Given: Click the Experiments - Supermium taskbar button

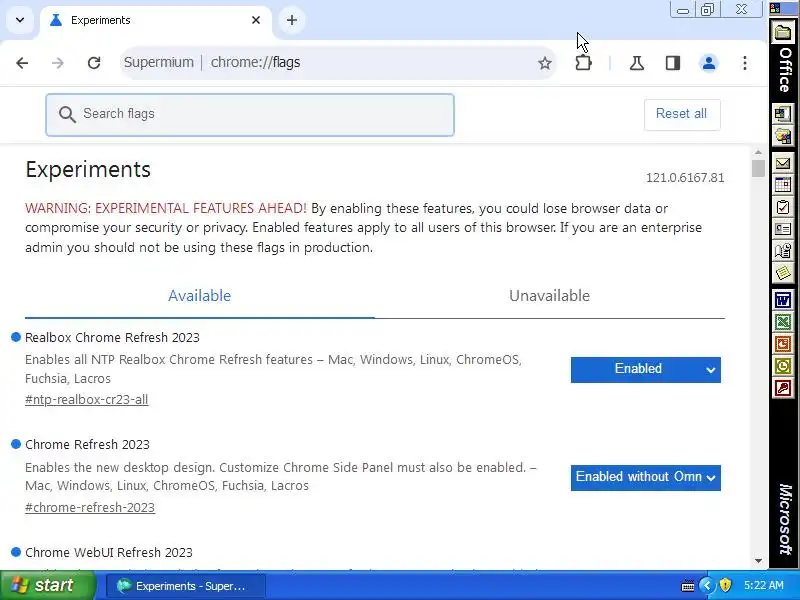Looking at the screenshot, I should pos(186,586).
